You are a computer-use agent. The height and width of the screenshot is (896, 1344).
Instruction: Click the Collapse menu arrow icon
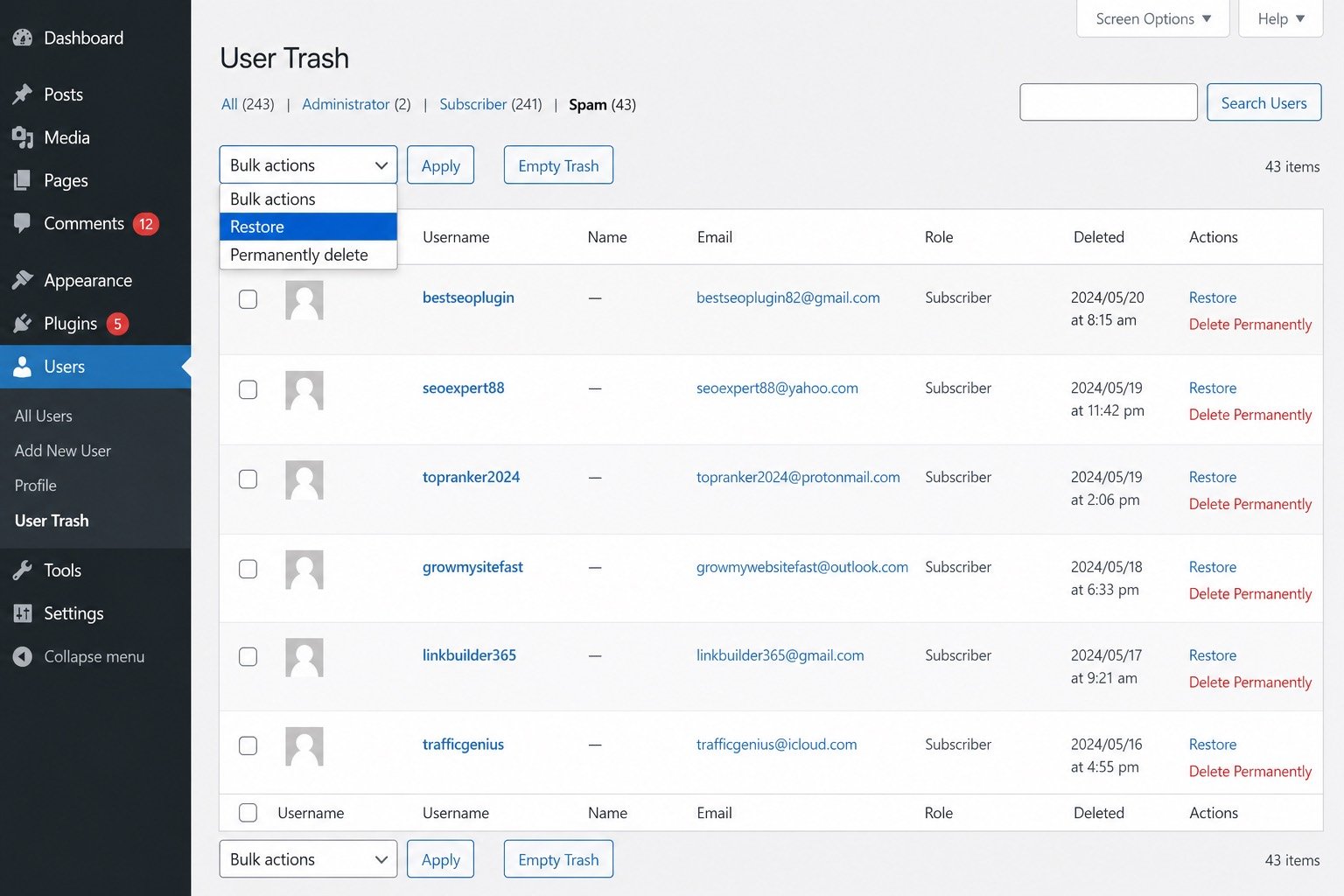pyautogui.click(x=23, y=656)
